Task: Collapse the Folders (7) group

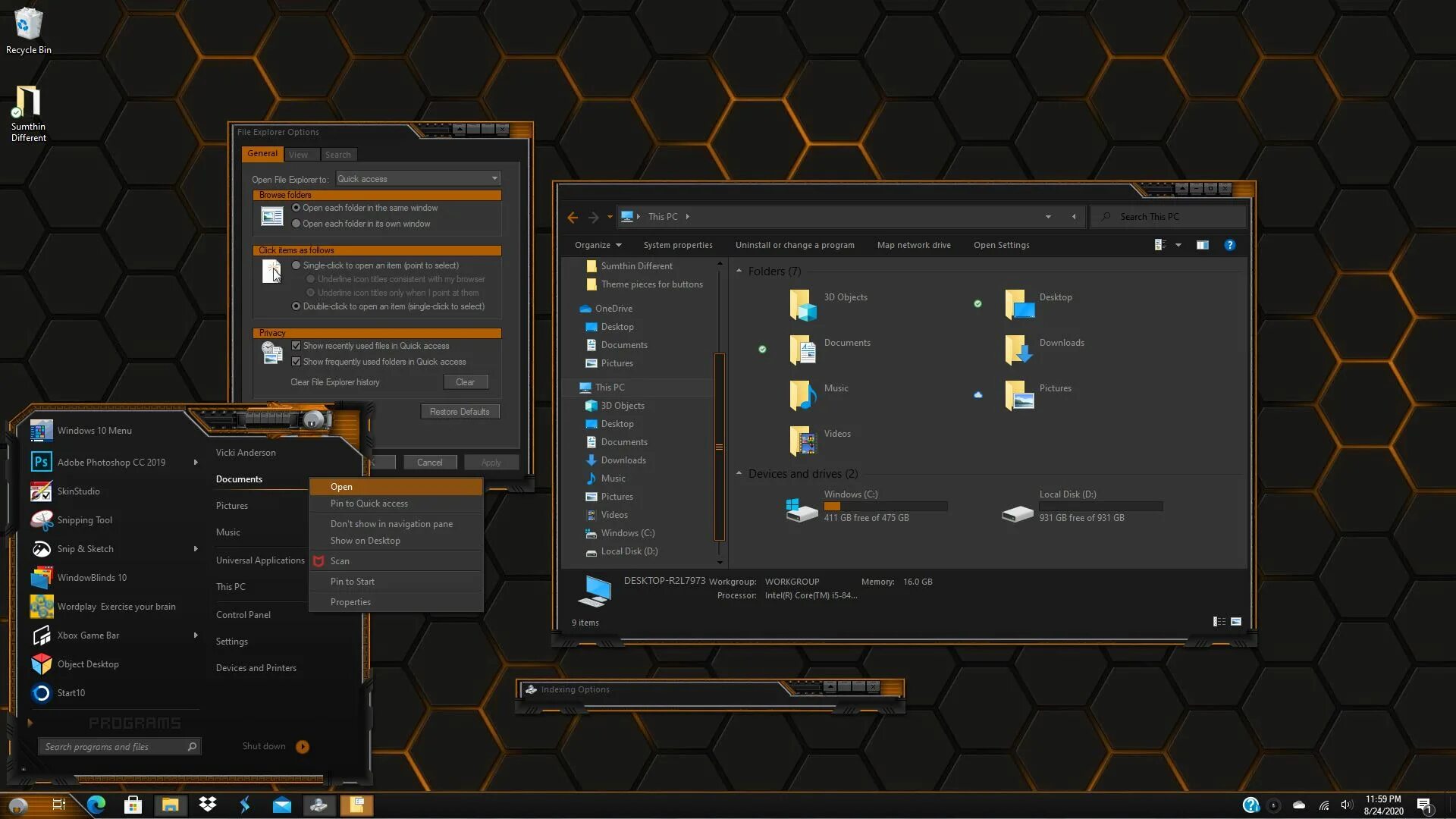Action: [739, 271]
